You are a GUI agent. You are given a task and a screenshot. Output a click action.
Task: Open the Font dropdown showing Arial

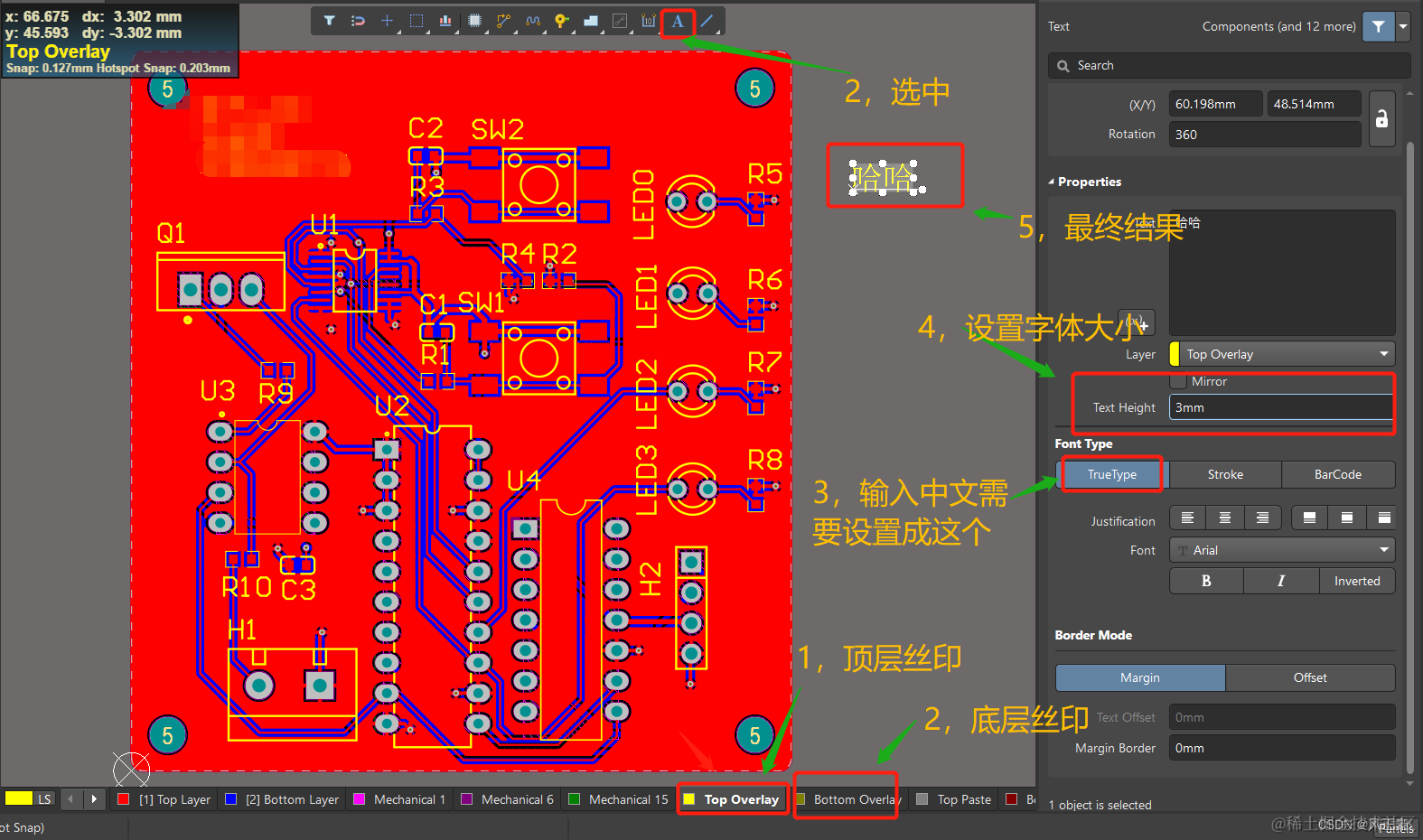pos(1282,550)
